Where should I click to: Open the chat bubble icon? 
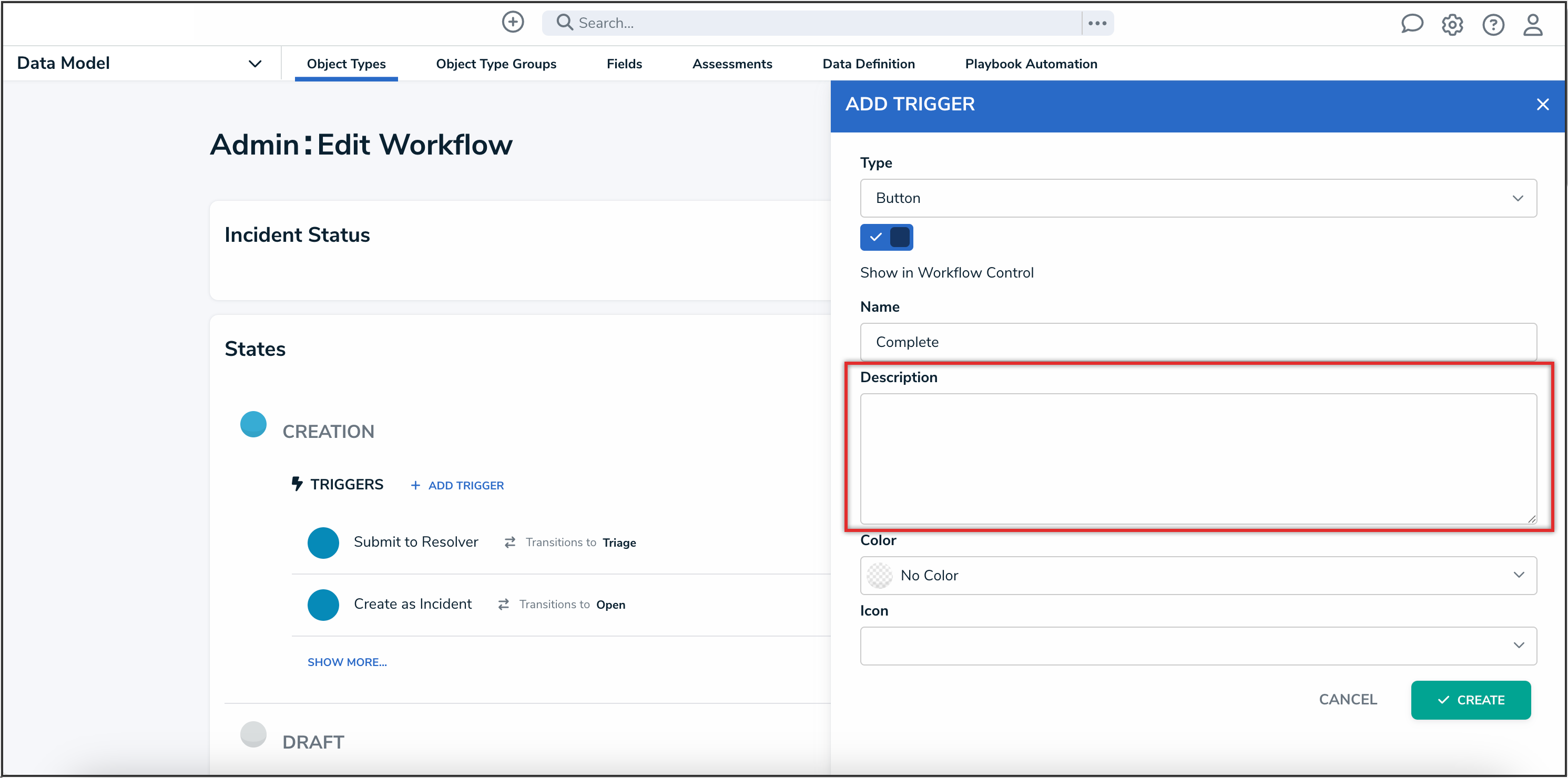tap(1411, 24)
